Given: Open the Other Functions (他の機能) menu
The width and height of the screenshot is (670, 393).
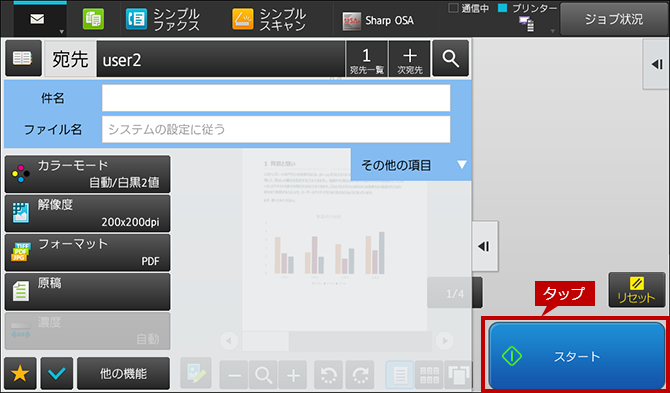Looking at the screenshot, I should coord(123,373).
